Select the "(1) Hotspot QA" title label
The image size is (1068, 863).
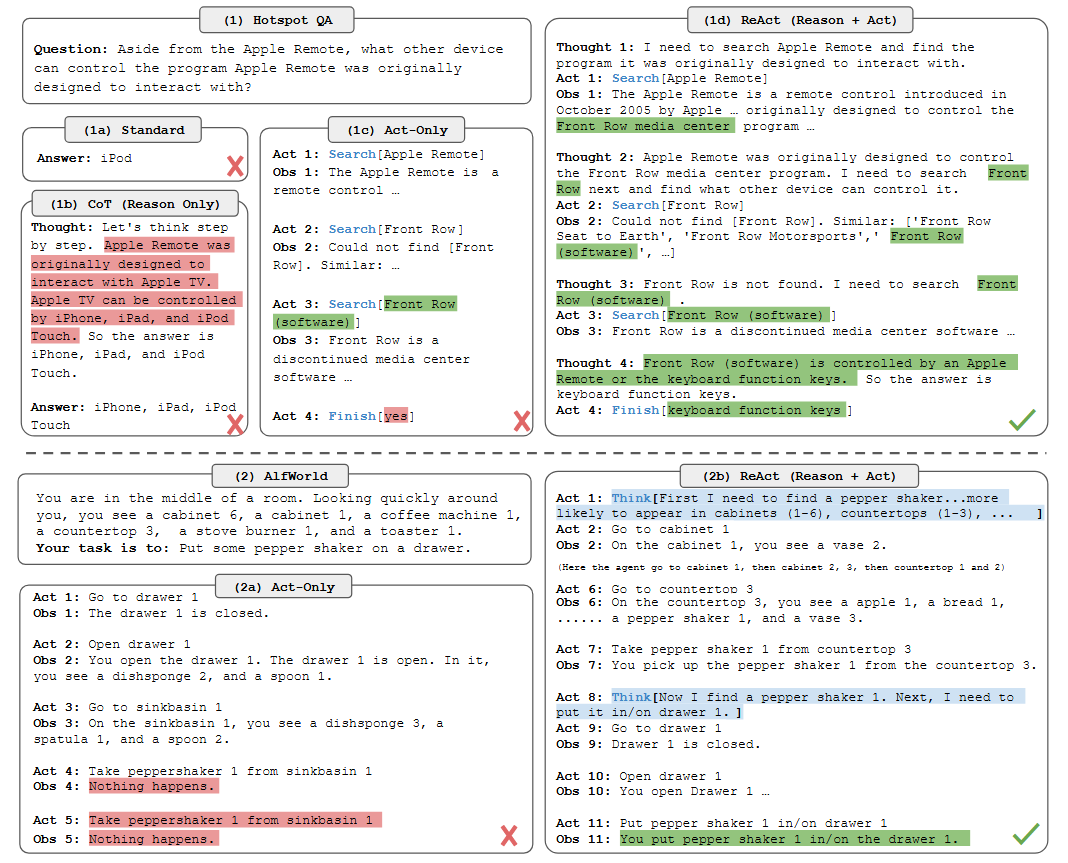pos(277,20)
